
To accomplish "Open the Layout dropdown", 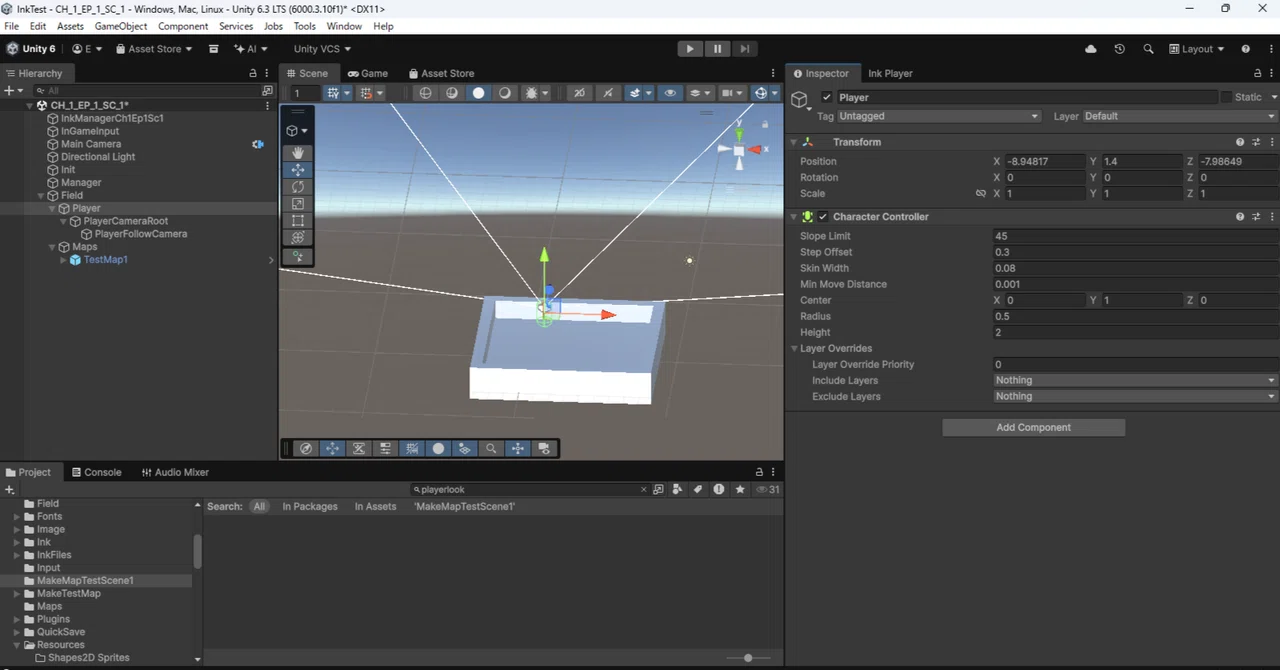I will coord(1196,49).
